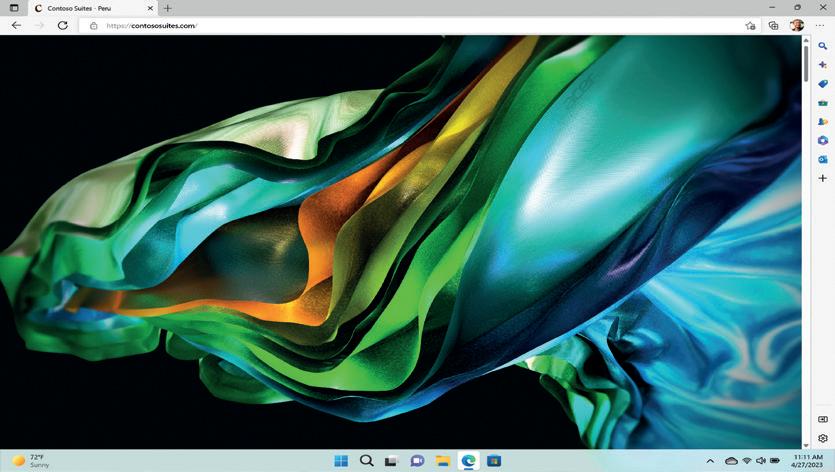Open OneDrive cloud tray icon
The height and width of the screenshot is (472, 835).
(732, 461)
